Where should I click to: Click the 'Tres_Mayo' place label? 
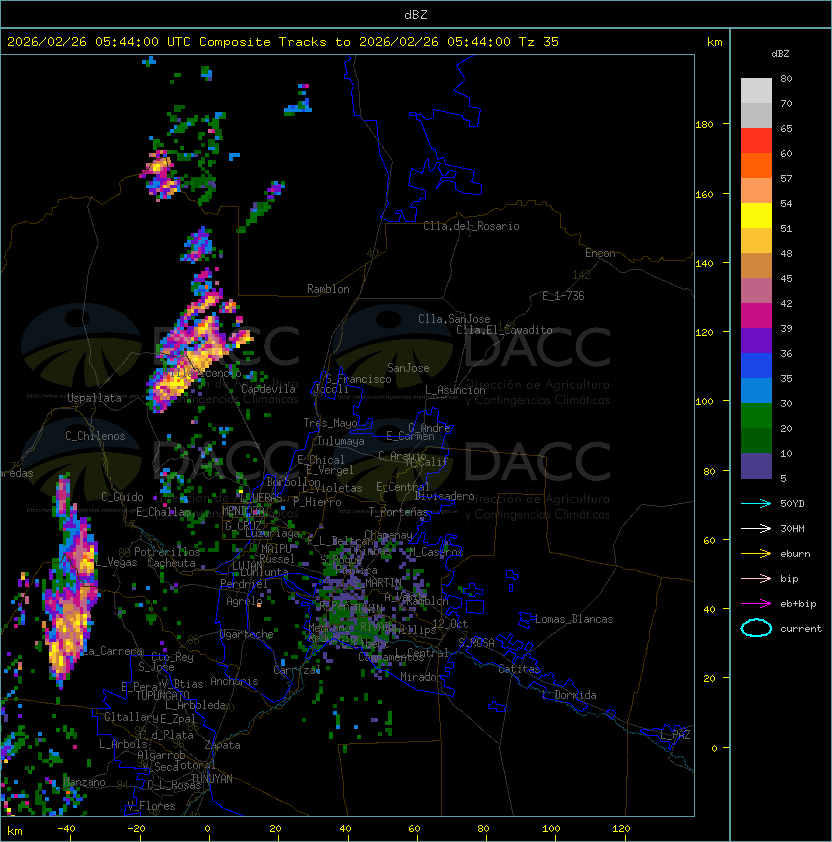[x=330, y=423]
